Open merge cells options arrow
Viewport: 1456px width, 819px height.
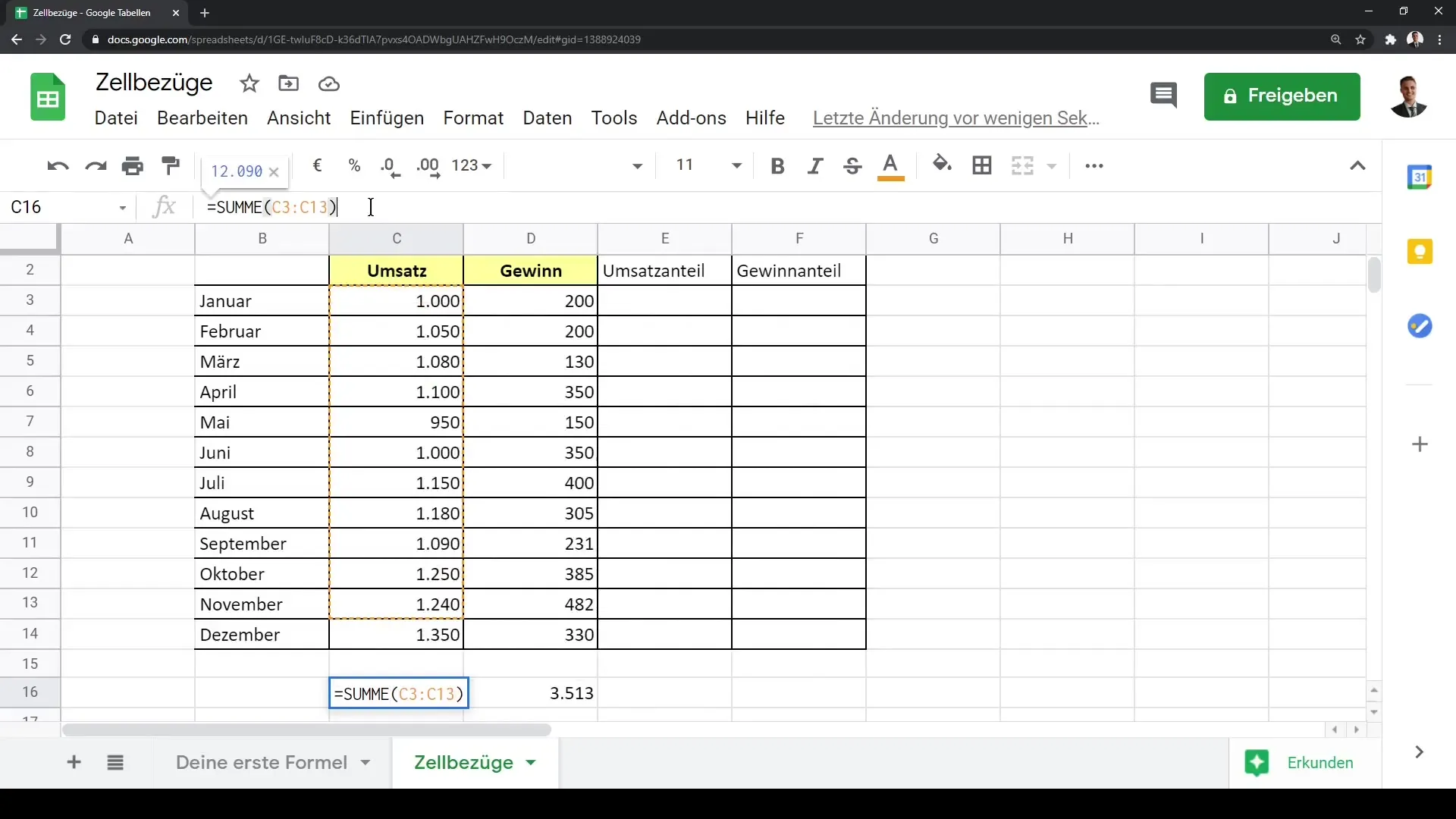pos(1052,166)
